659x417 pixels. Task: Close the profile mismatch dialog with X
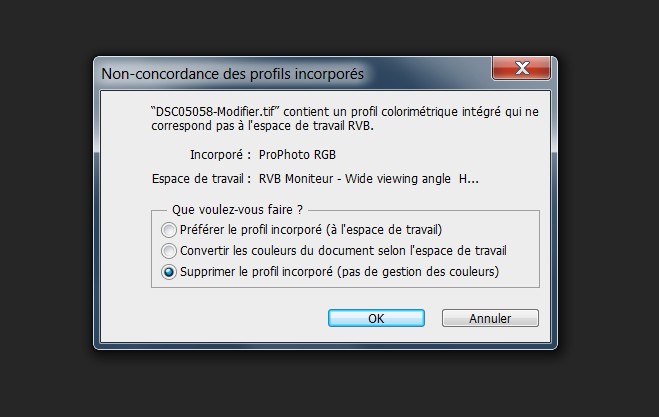coord(521,68)
